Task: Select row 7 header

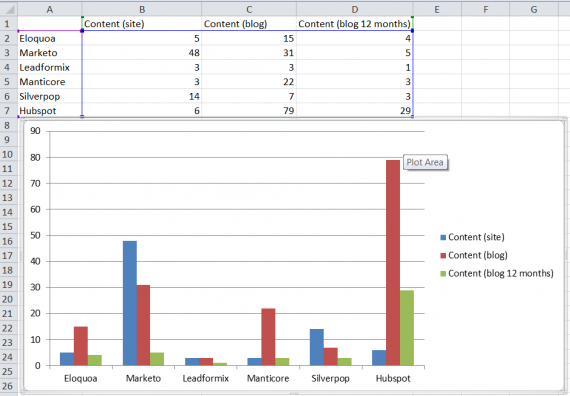Action: tap(8, 111)
